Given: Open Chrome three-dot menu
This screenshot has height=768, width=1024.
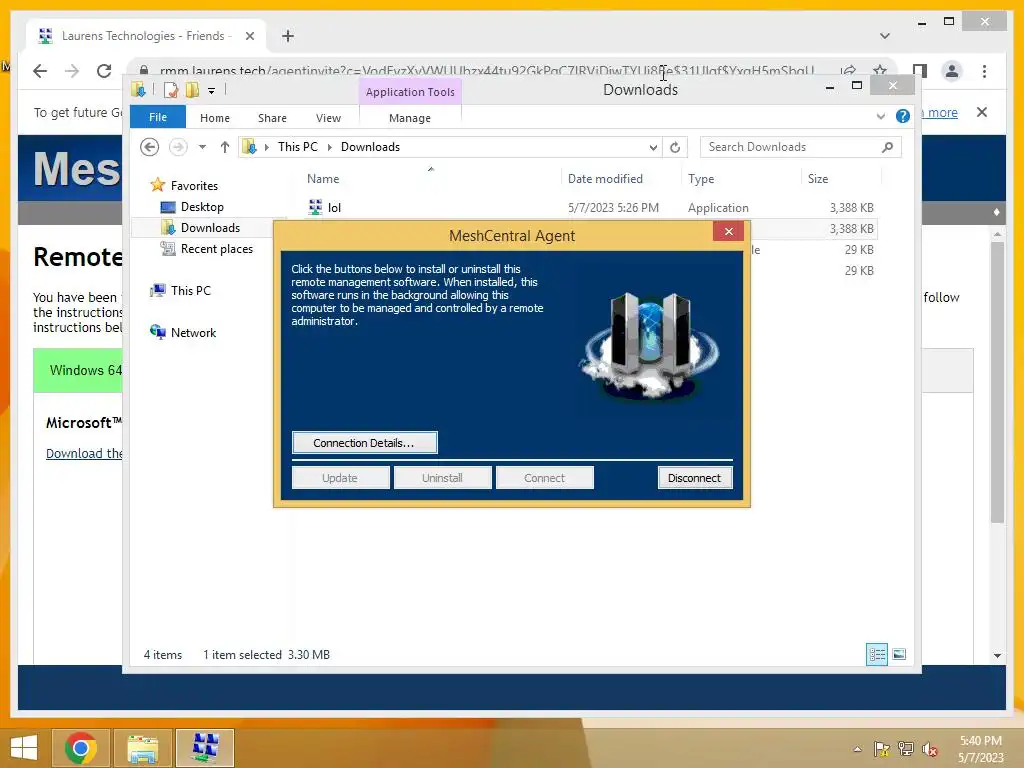Looking at the screenshot, I should click(x=984, y=71).
